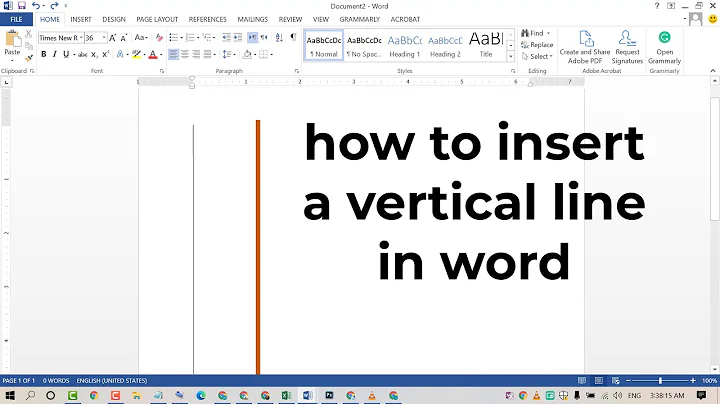Apply strikethrough formatting with abc icon
Viewport: 720px width, 404px height.
[x=83, y=55]
